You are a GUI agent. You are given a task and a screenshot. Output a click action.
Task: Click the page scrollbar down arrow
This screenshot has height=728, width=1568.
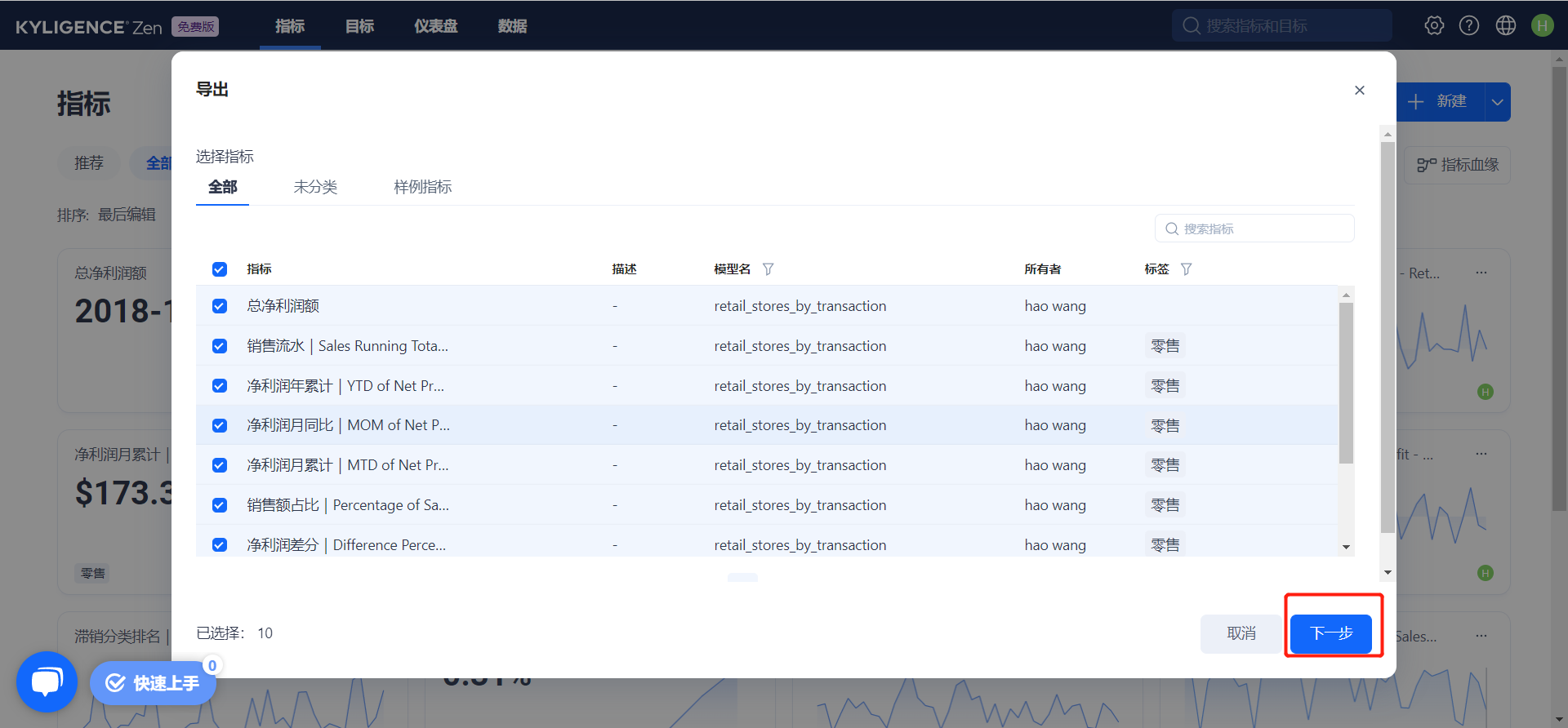point(1560,719)
